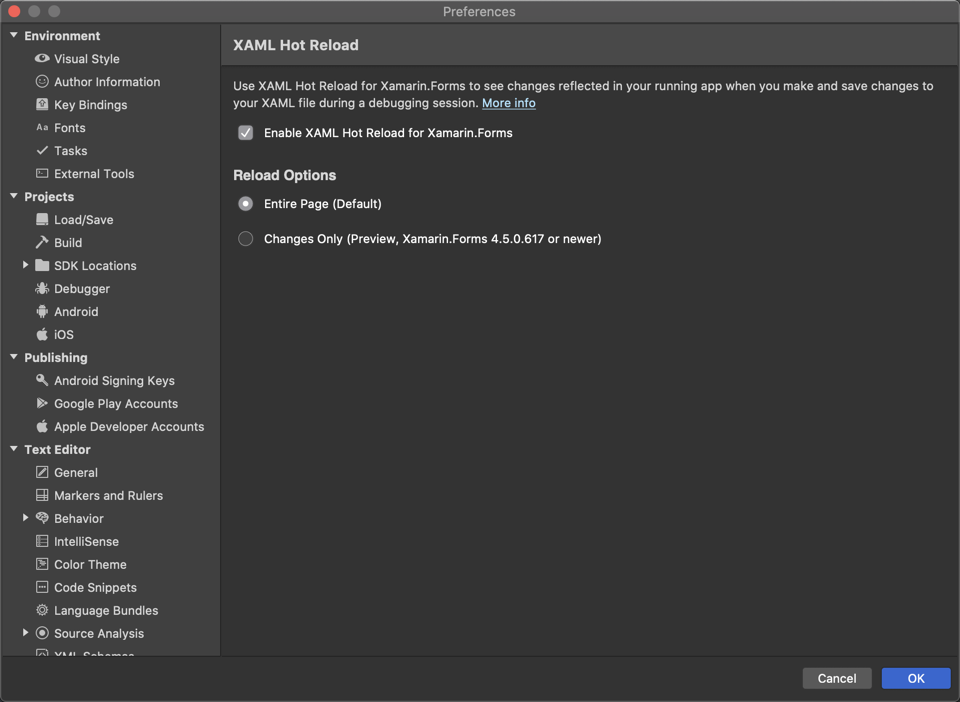This screenshot has width=960, height=702.
Task: Select the Debugger preferences icon
Action: 41,288
